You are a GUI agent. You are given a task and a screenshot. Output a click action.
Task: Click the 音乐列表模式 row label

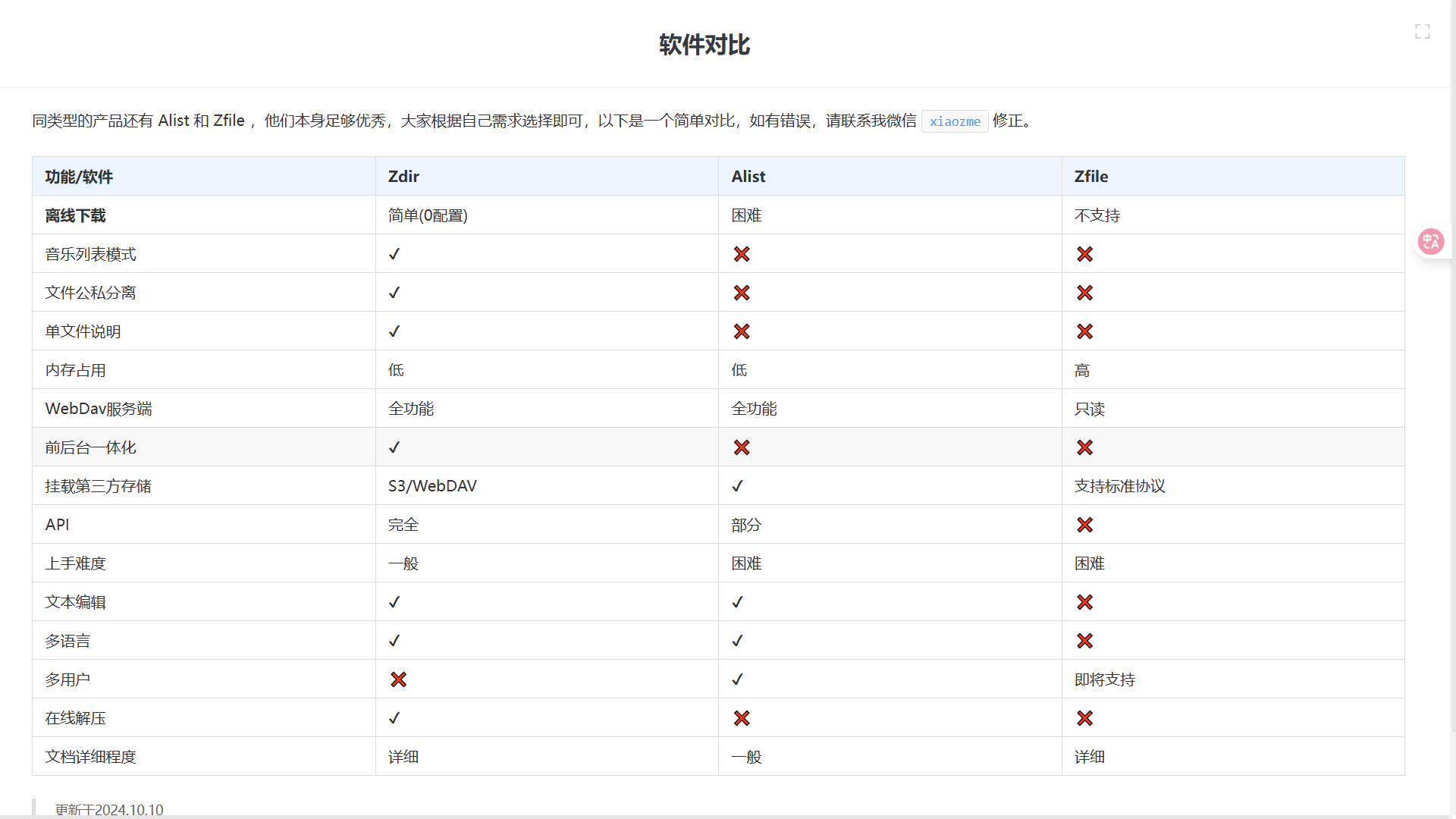coord(90,254)
